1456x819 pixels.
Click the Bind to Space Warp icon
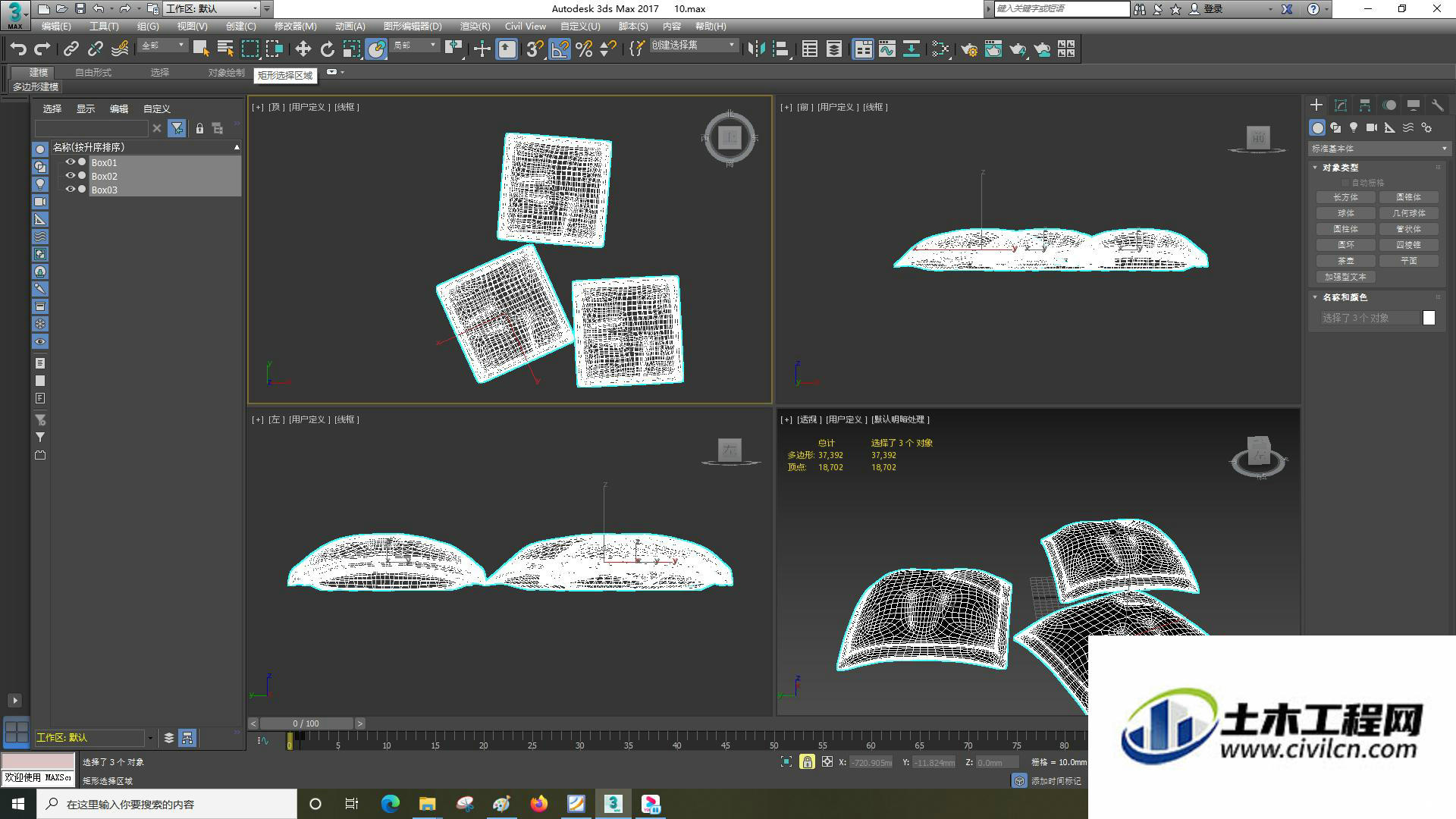[120, 49]
